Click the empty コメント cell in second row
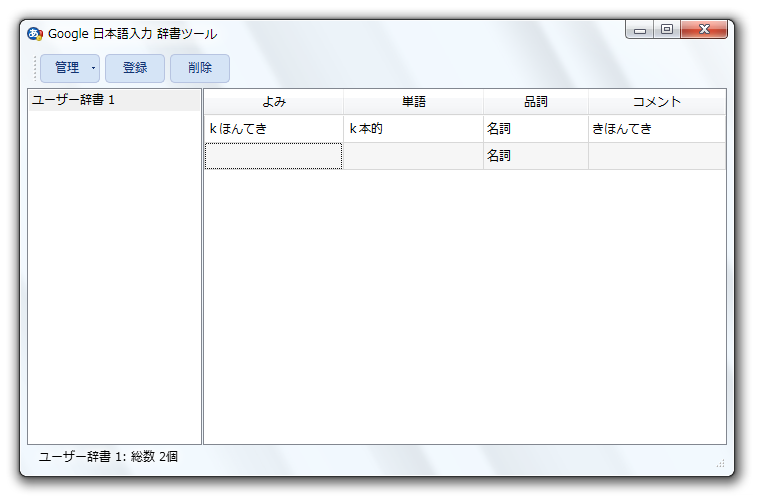 click(657, 156)
